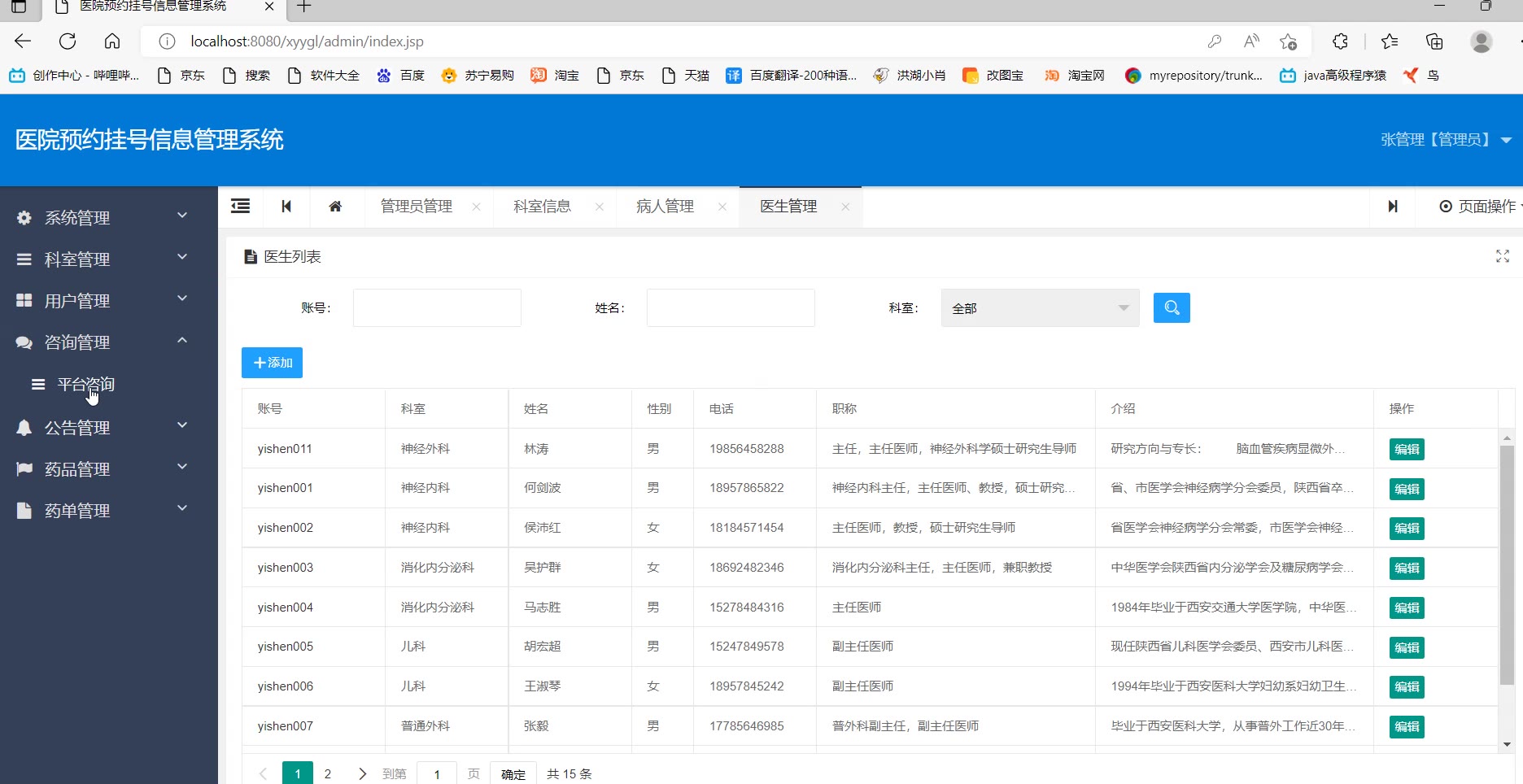This screenshot has height=784, width=1523.
Task: Edit the yishen011 doctor row
Action: 1407,449
